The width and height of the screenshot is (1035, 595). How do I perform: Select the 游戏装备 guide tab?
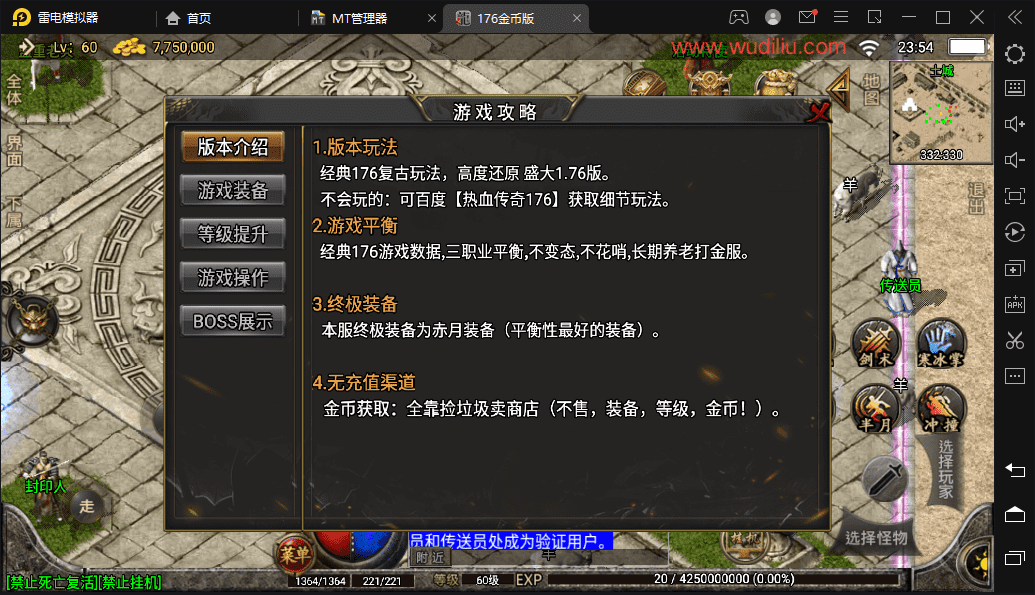tap(232, 190)
